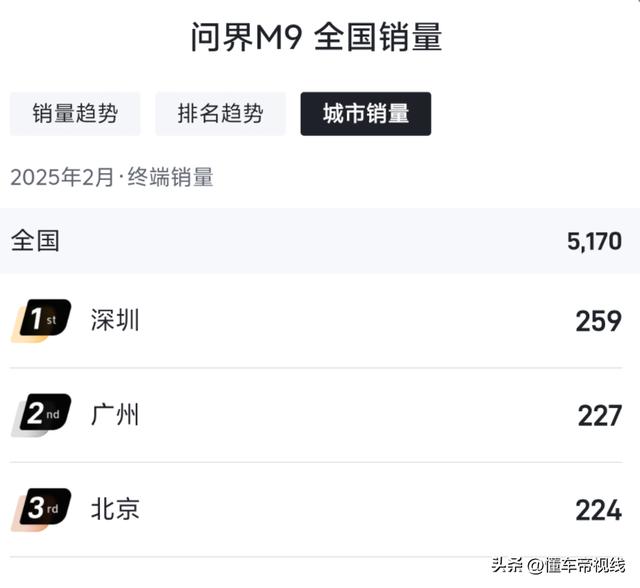640x588 pixels.
Task: Open the 北京 city row
Action: point(316,510)
